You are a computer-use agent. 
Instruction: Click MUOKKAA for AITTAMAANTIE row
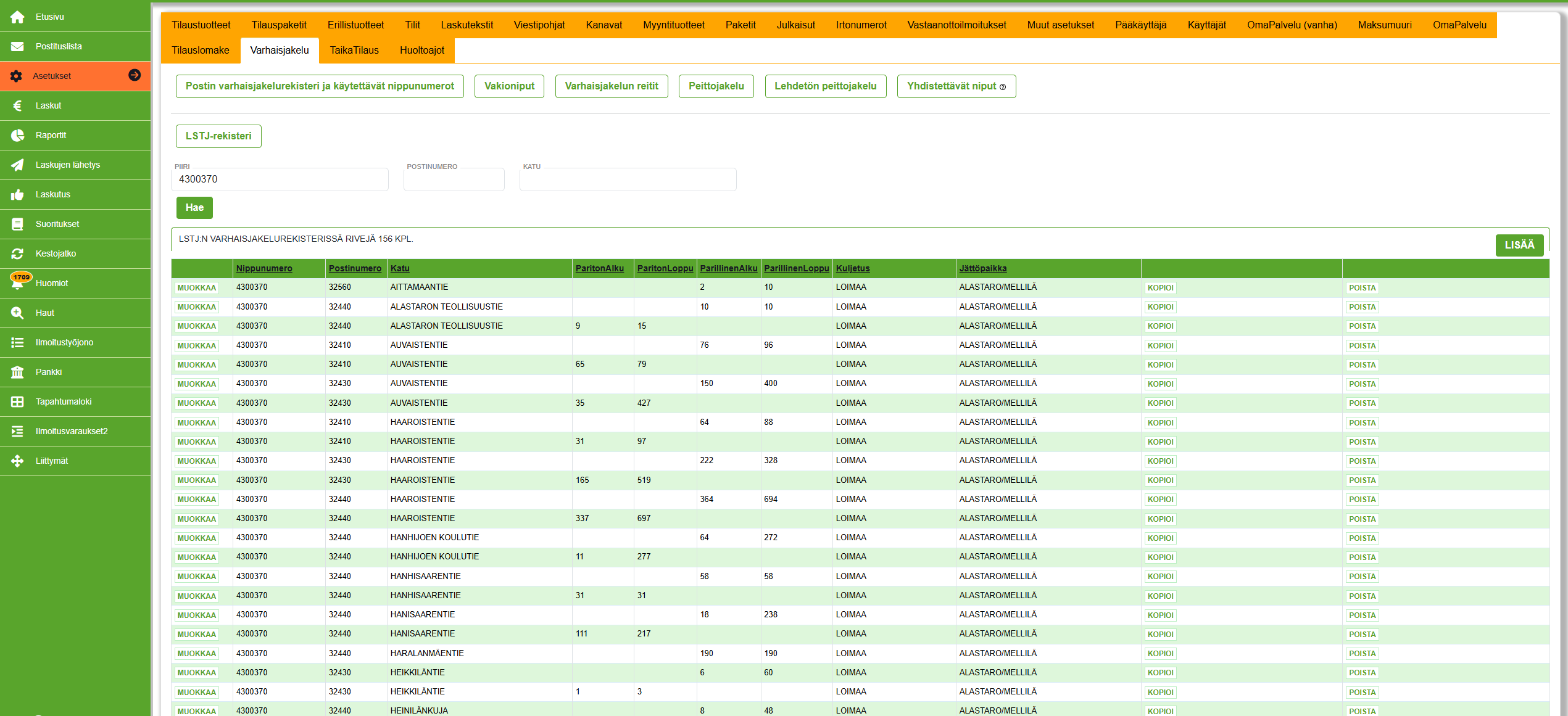197,288
